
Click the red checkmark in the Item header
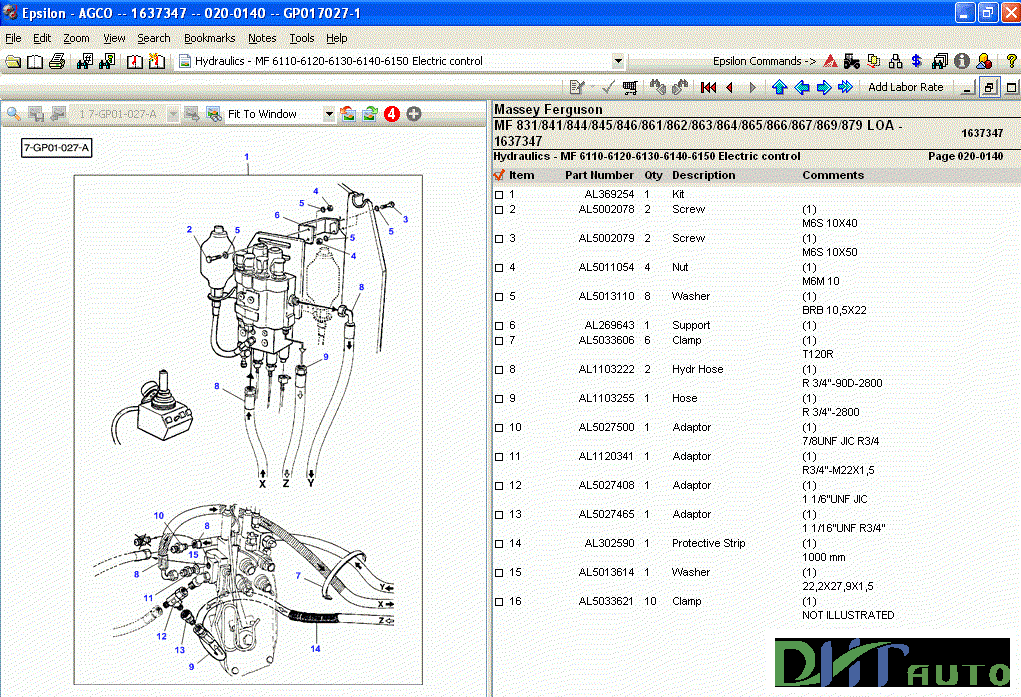497,175
